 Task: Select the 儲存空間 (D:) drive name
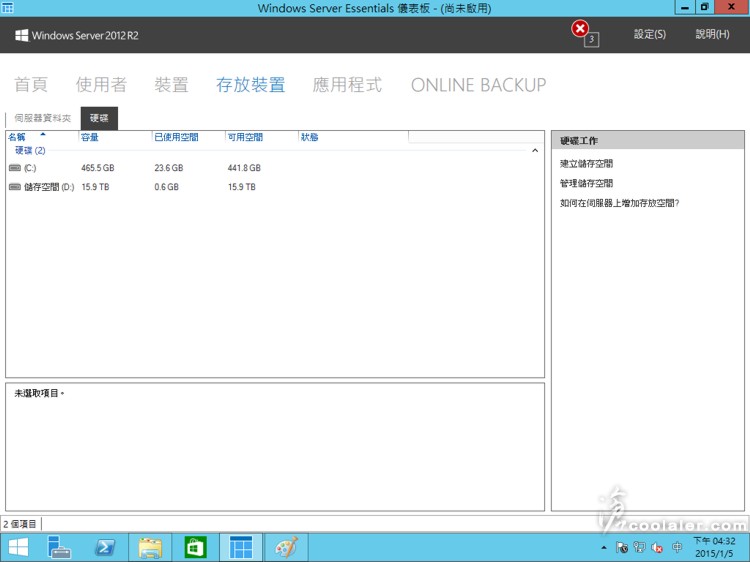[49, 187]
